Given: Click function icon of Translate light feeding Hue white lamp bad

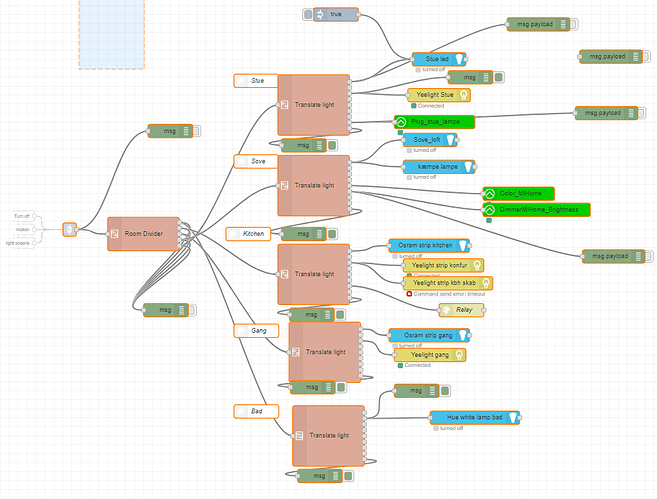Looking at the screenshot, I should point(299,436).
